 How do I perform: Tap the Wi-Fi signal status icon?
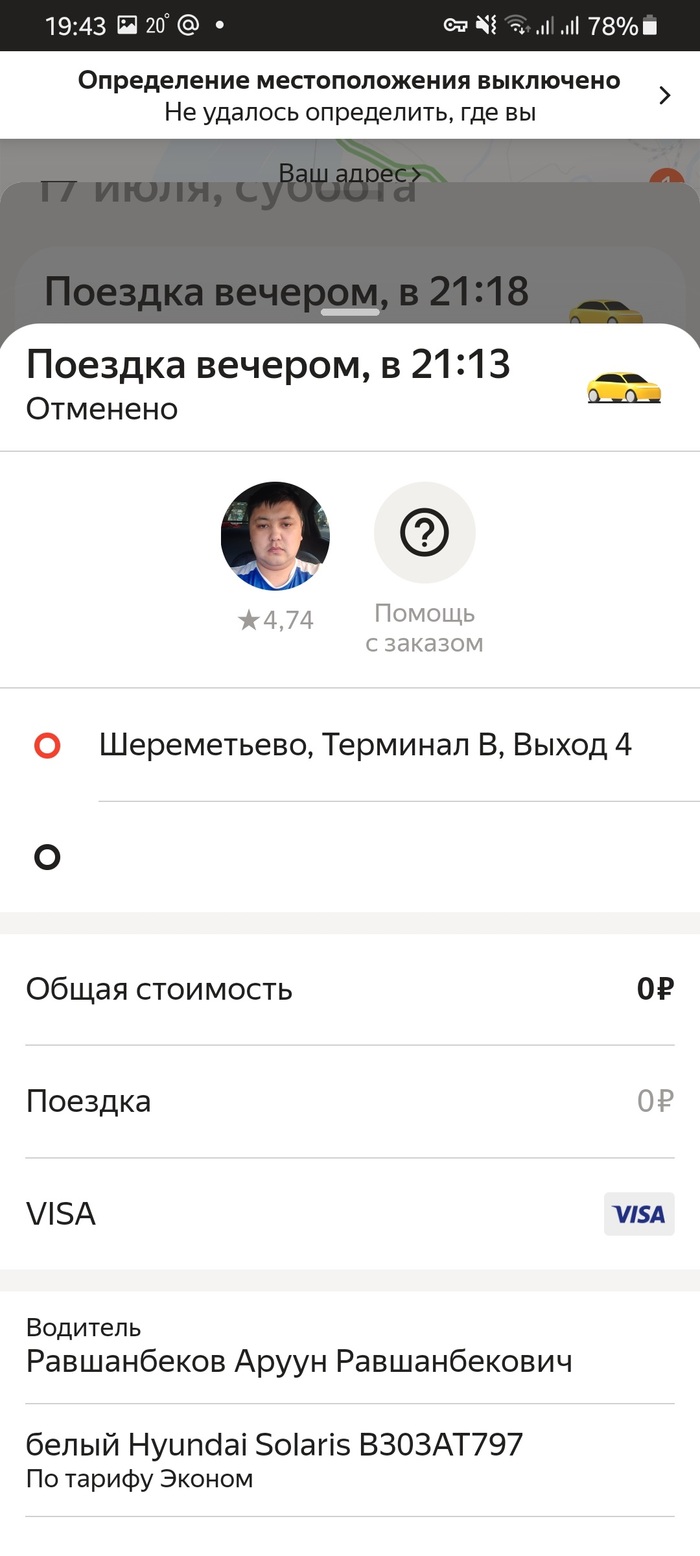pos(516,26)
